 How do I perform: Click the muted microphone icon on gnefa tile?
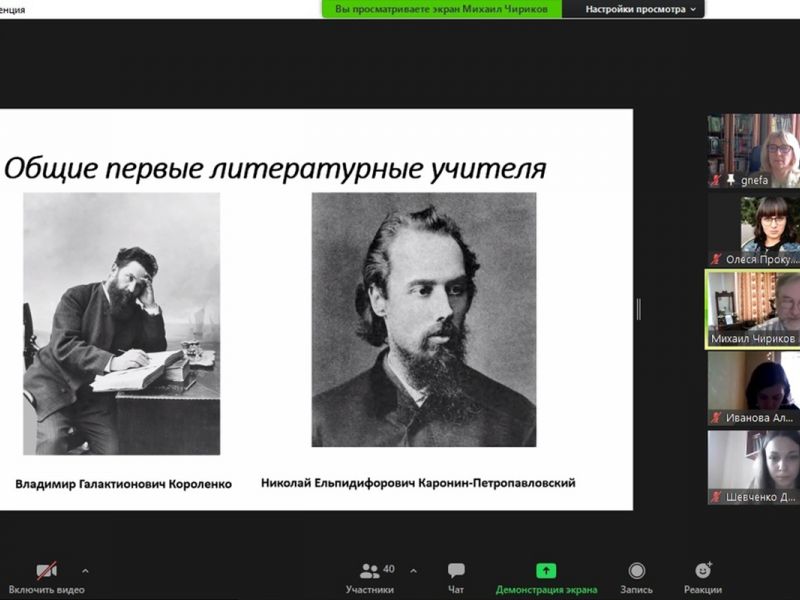716,181
